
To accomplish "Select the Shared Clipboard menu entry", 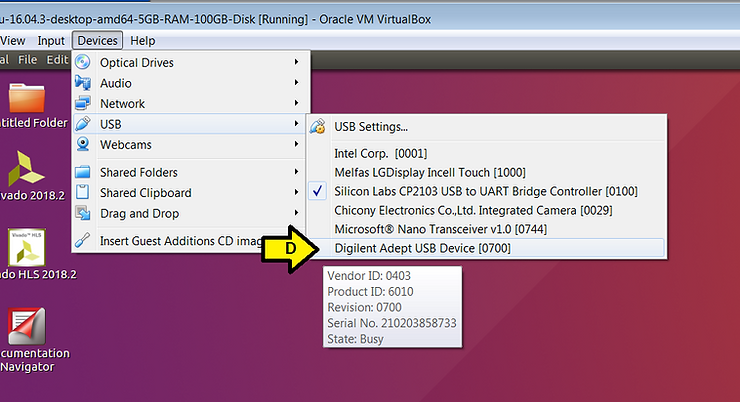I will tap(191, 193).
